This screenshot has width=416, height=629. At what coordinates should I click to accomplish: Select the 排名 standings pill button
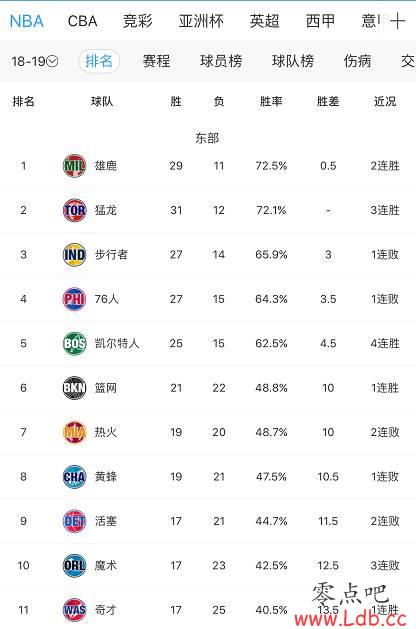tap(99, 61)
